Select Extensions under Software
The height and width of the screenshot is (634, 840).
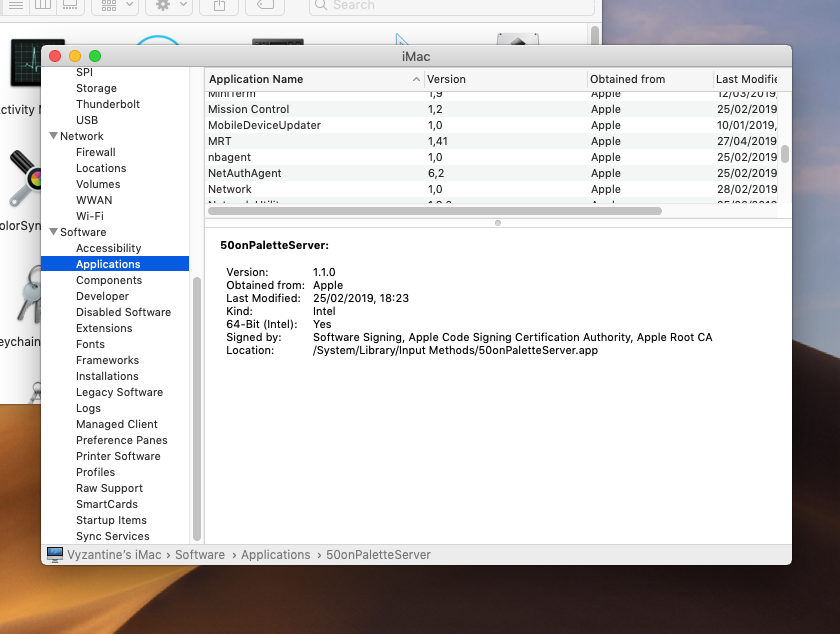pyautogui.click(x=104, y=329)
